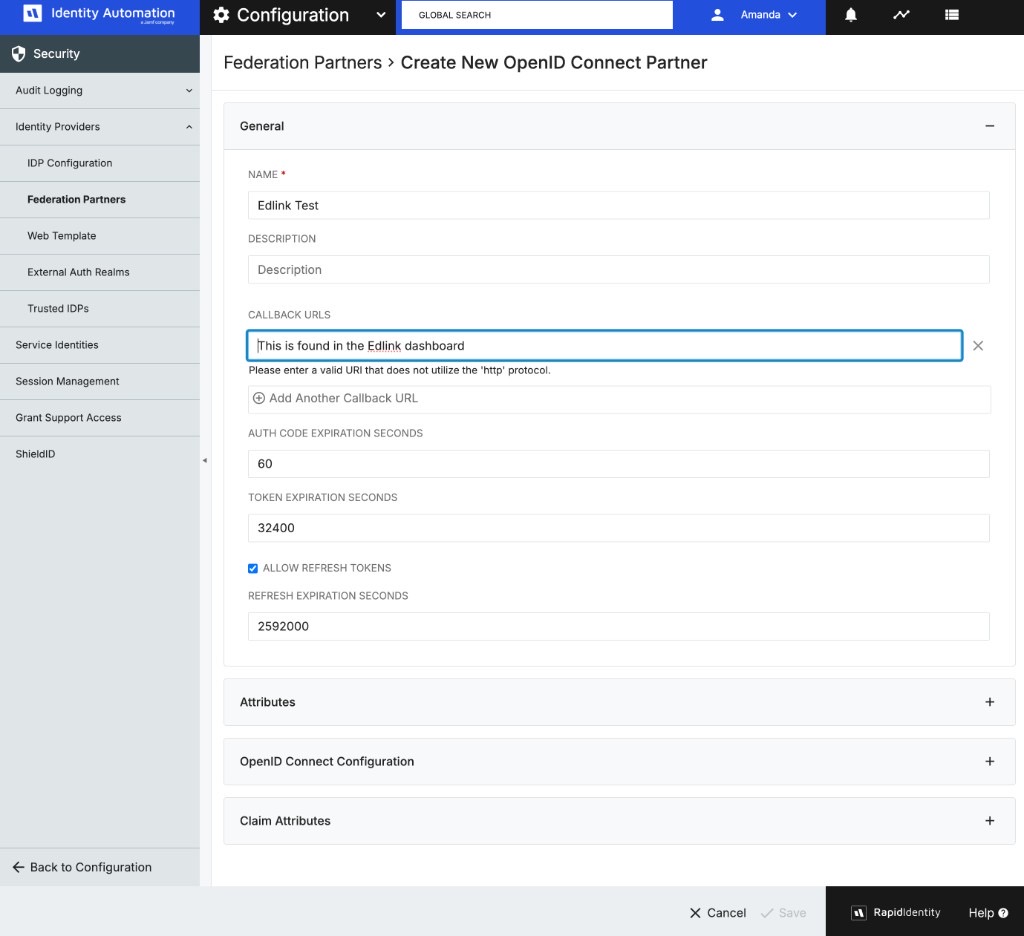Open the activity chart icon
Screen dimensions: 1024x936
pyautogui.click(x=901, y=14)
